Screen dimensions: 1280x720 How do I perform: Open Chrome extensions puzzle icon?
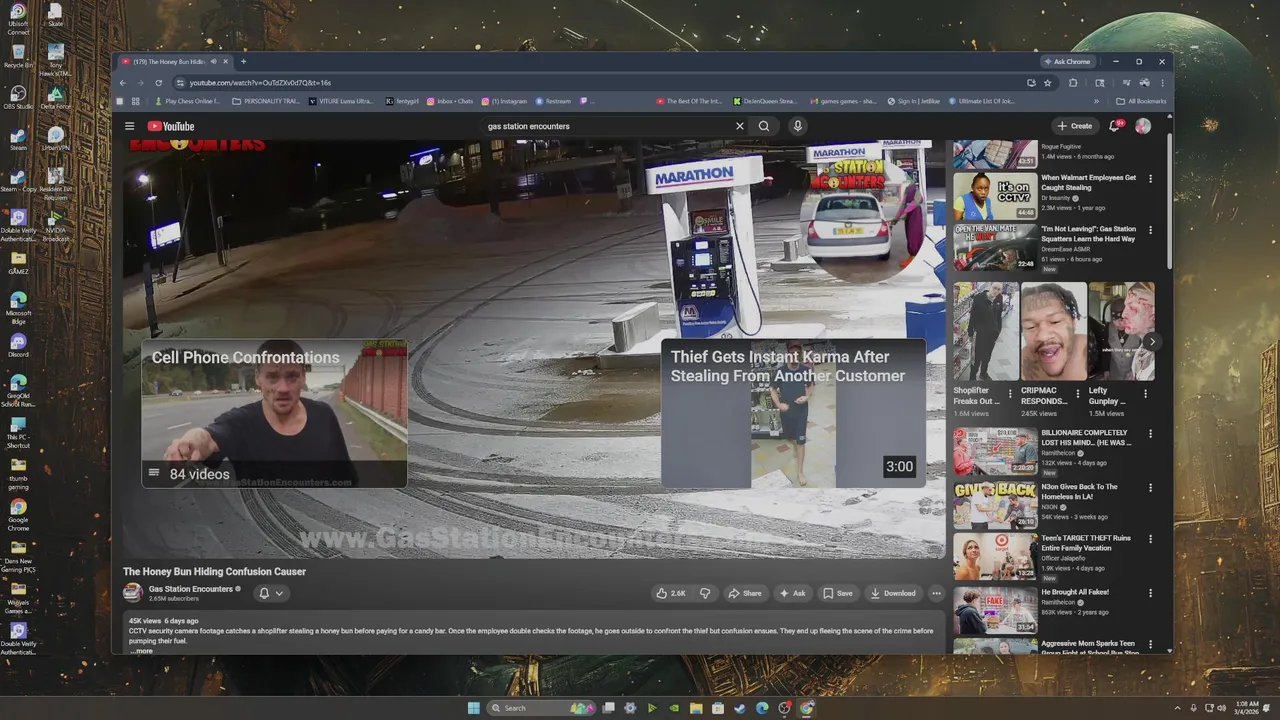pyautogui.click(x=1073, y=83)
